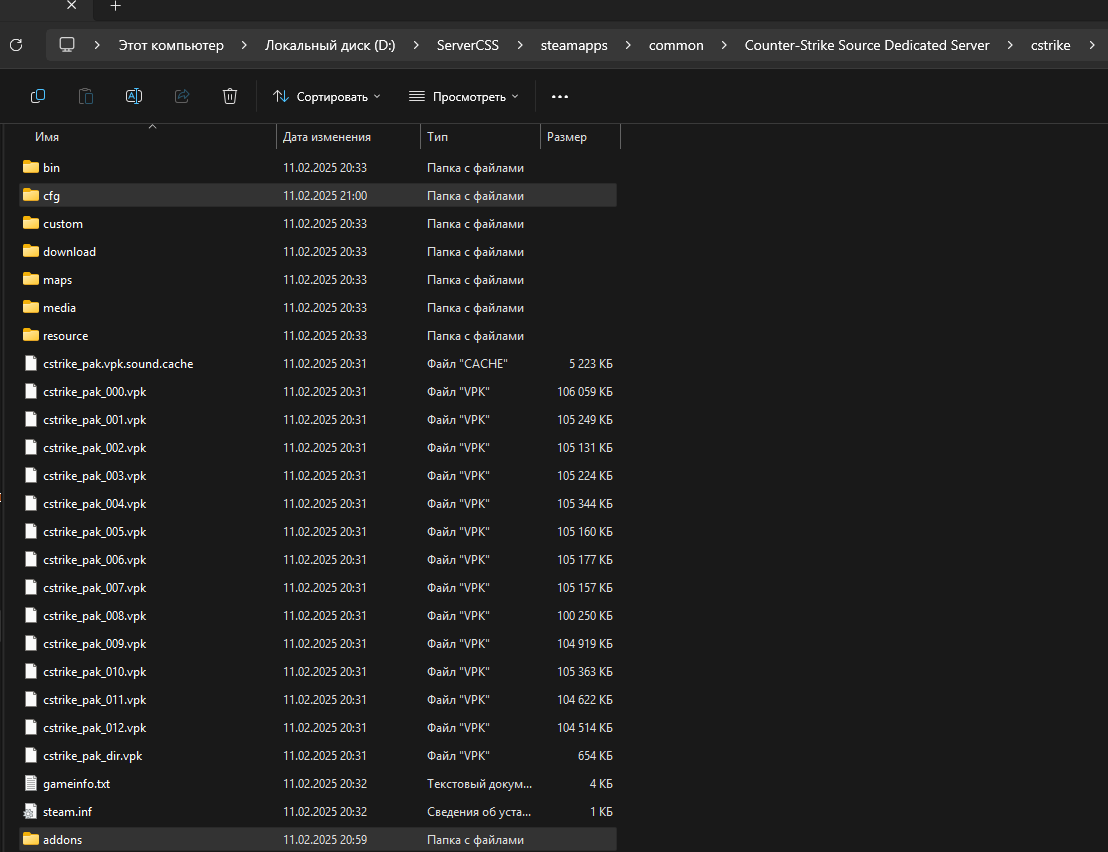Open the Просмотреть view dropdown
Screen dimensions: 1108x852
(464, 97)
